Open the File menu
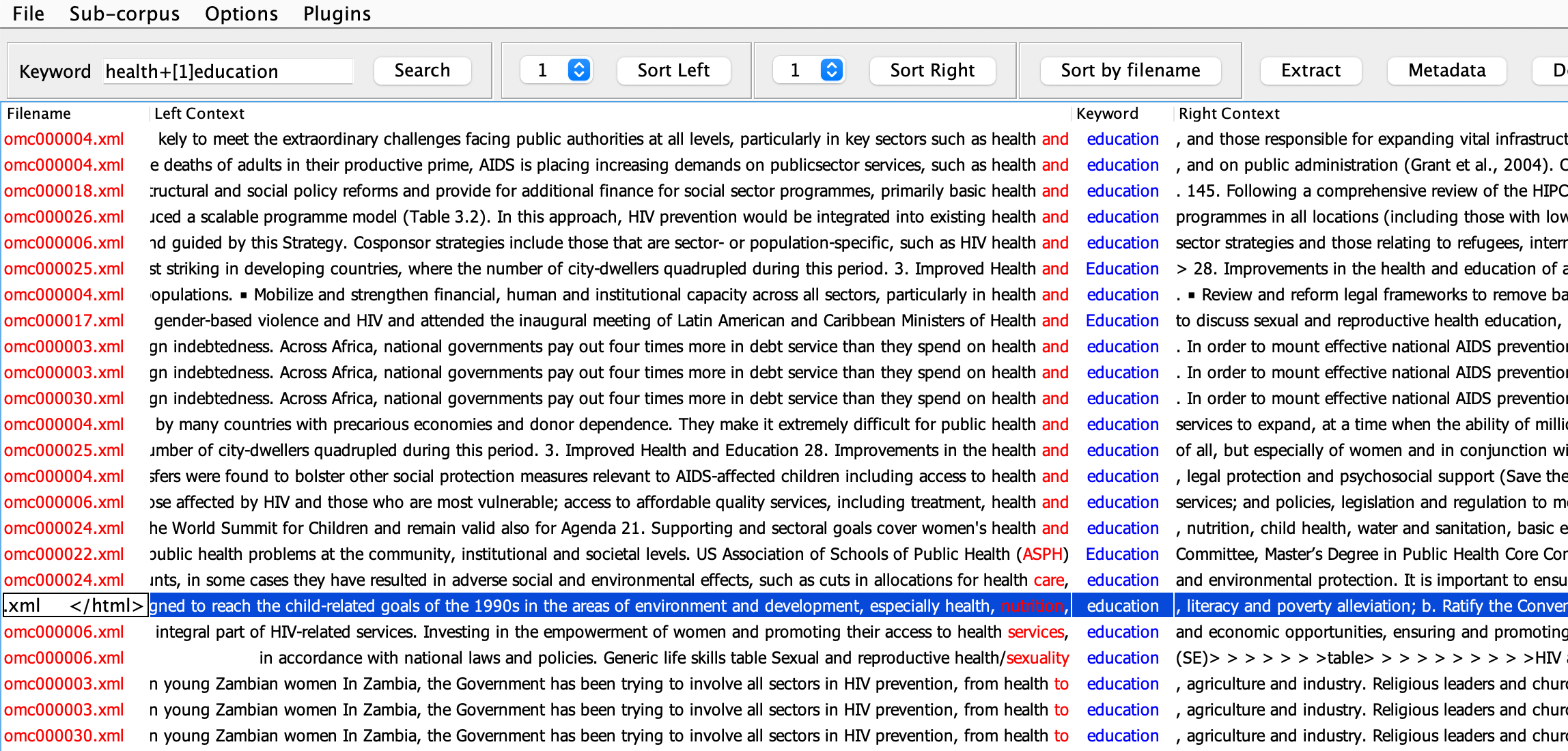This screenshot has height=751, width=1568. click(28, 14)
